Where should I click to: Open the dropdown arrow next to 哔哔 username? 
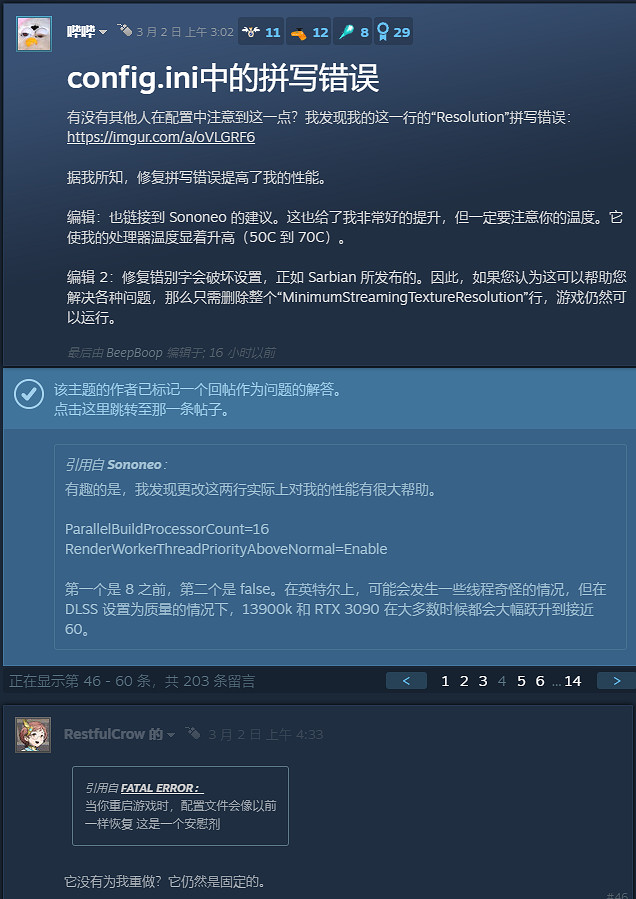click(103, 32)
